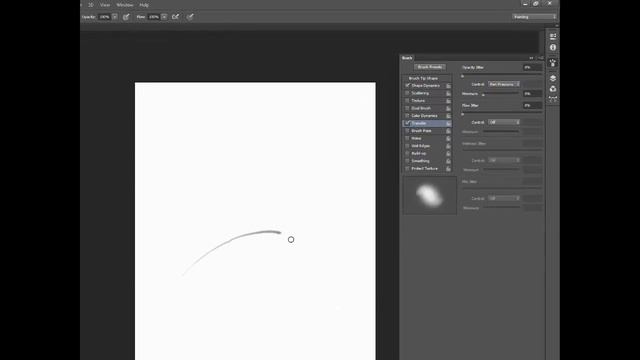Collapse Brush panel with double-arrow icon
Viewport: 640px width, 360px height.
coord(531,58)
